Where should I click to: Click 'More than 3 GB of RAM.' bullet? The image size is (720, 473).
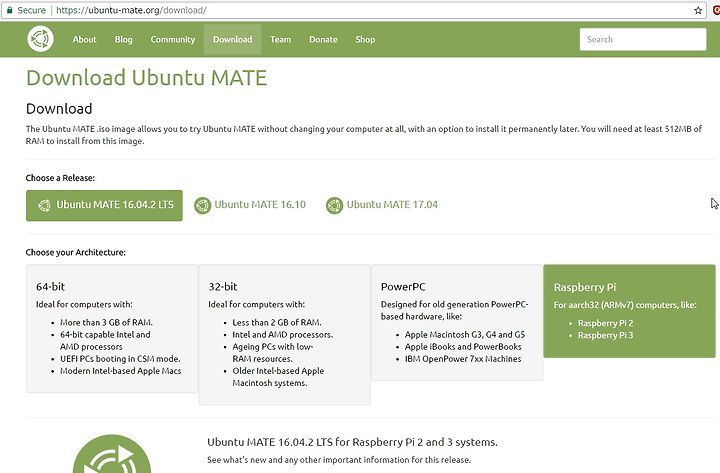click(107, 322)
